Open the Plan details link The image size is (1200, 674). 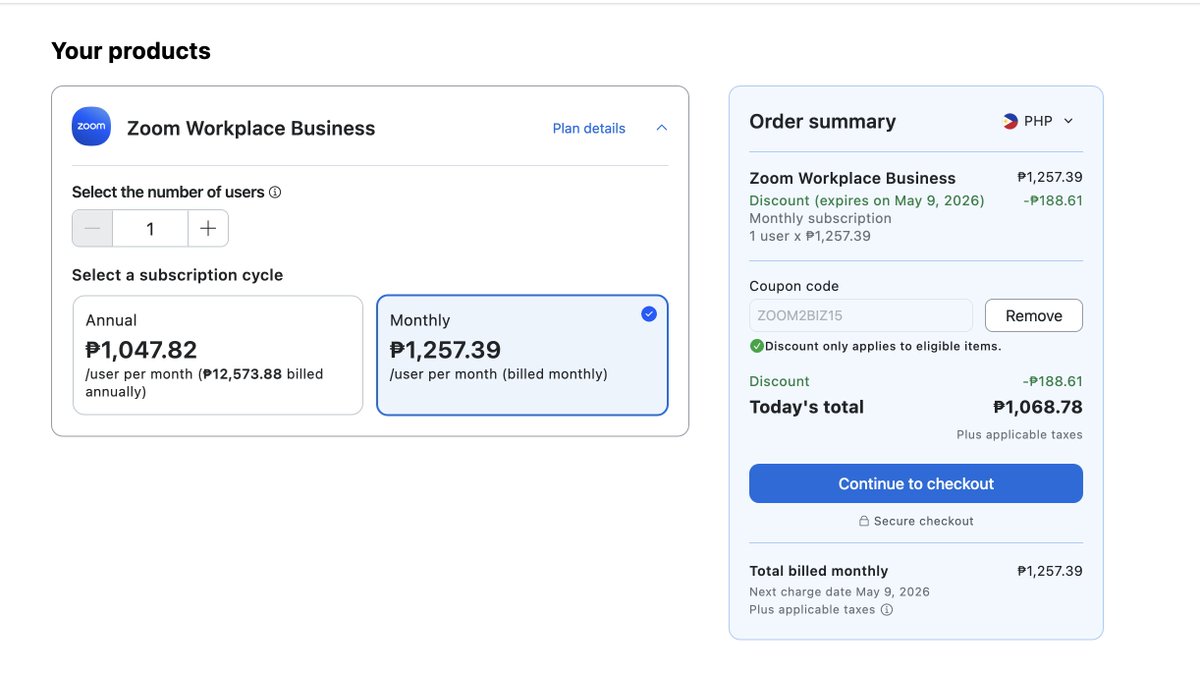589,128
